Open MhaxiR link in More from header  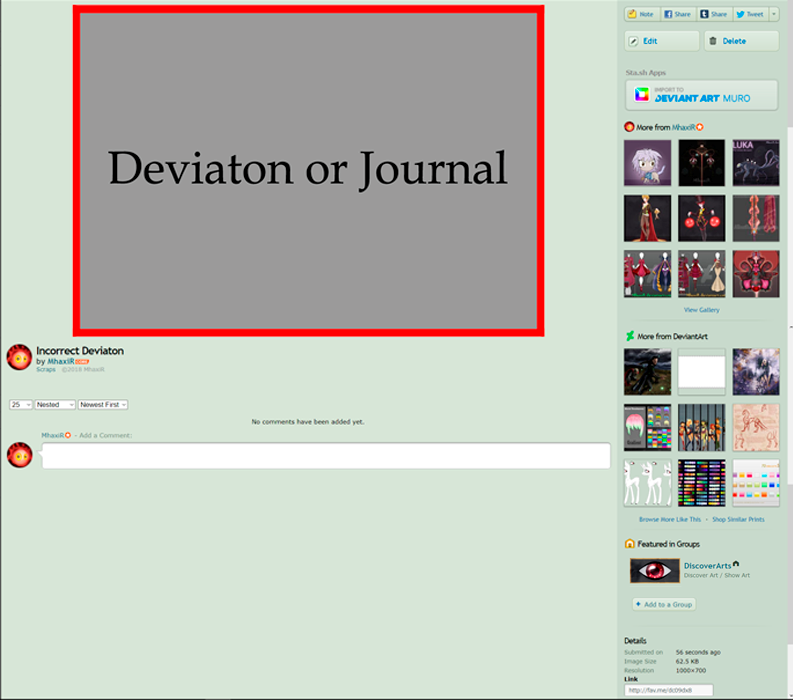(683, 127)
